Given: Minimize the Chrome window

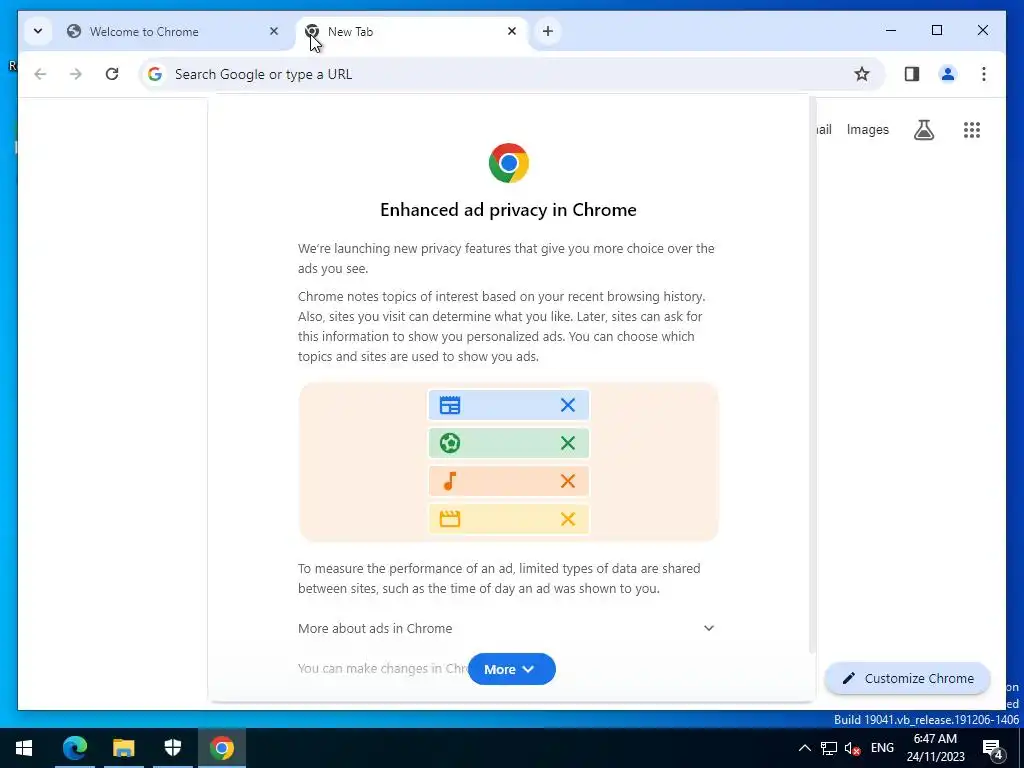Looking at the screenshot, I should tap(891, 31).
